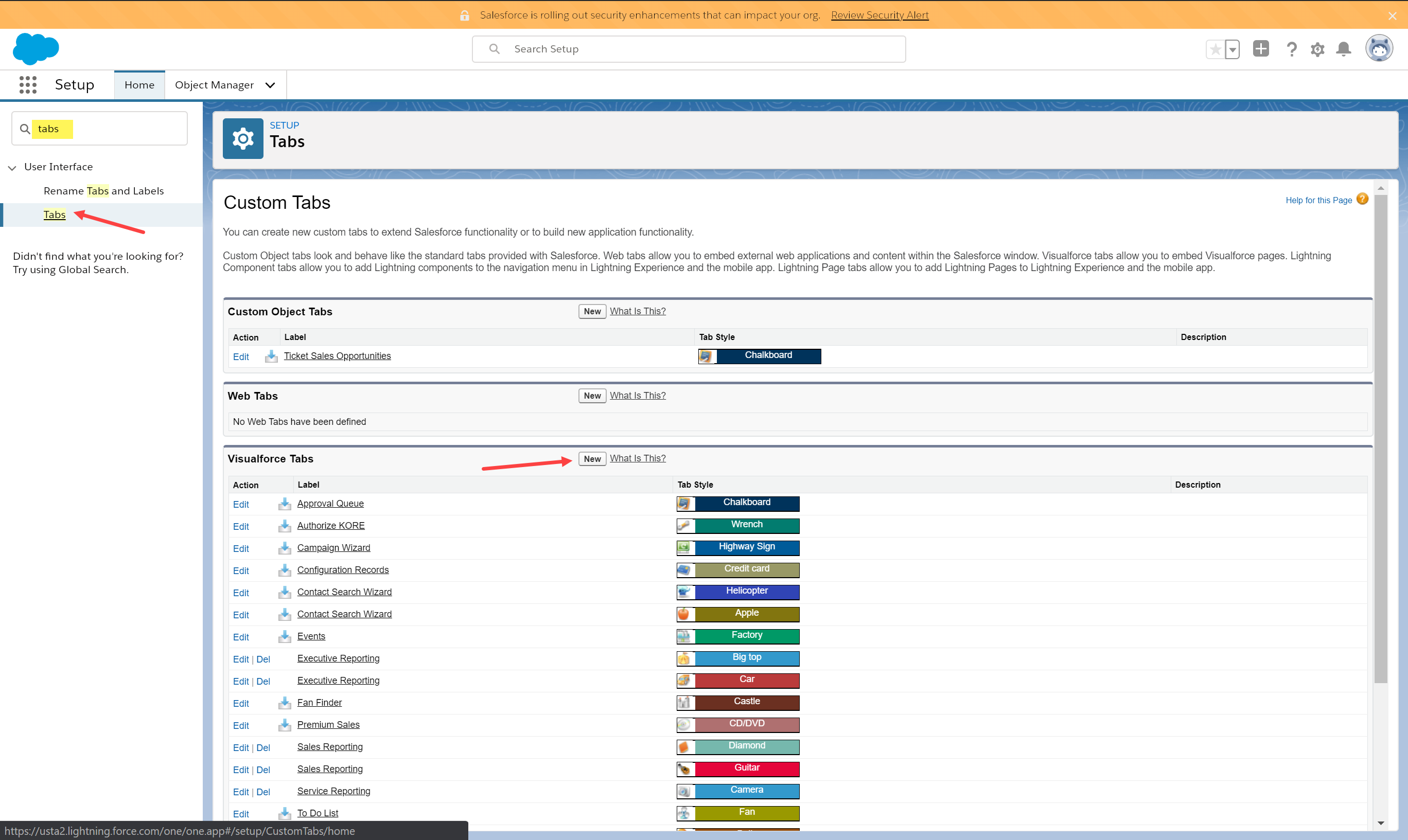This screenshot has width=1408, height=840.
Task: Open the favorites list dropdown arrow
Action: click(1233, 49)
